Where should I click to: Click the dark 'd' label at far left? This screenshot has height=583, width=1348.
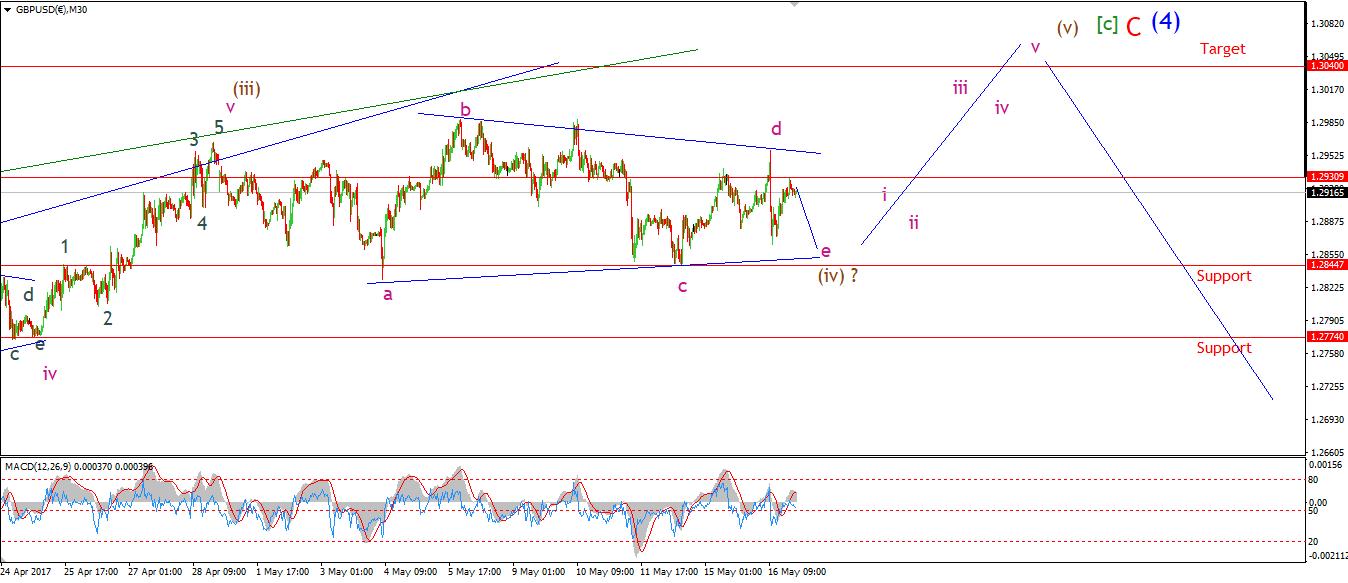tap(29, 294)
